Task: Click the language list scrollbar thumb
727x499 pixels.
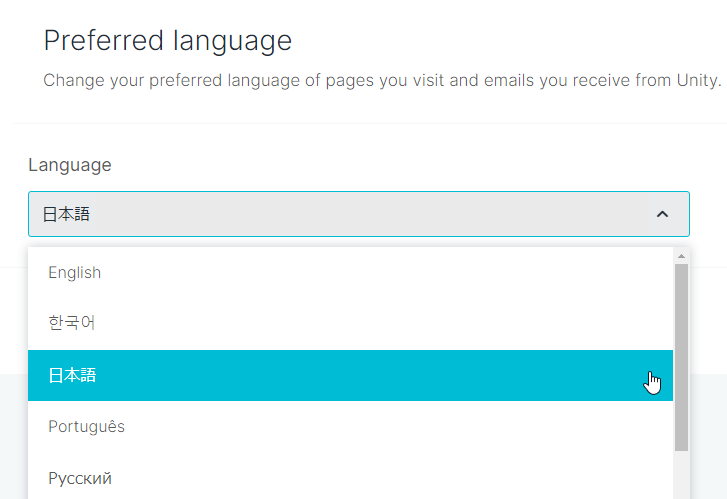Action: point(681,357)
